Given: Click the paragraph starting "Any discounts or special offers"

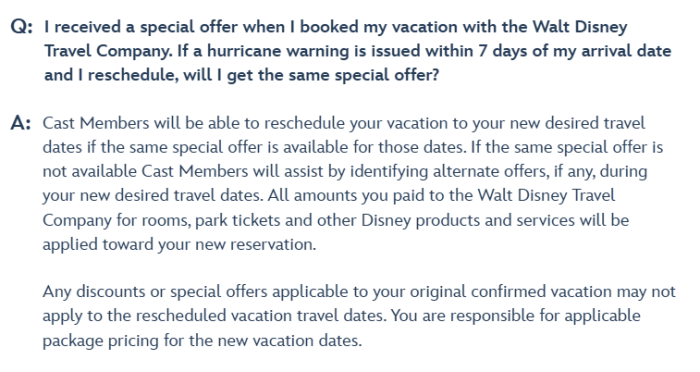Looking at the screenshot, I should click(x=359, y=316).
